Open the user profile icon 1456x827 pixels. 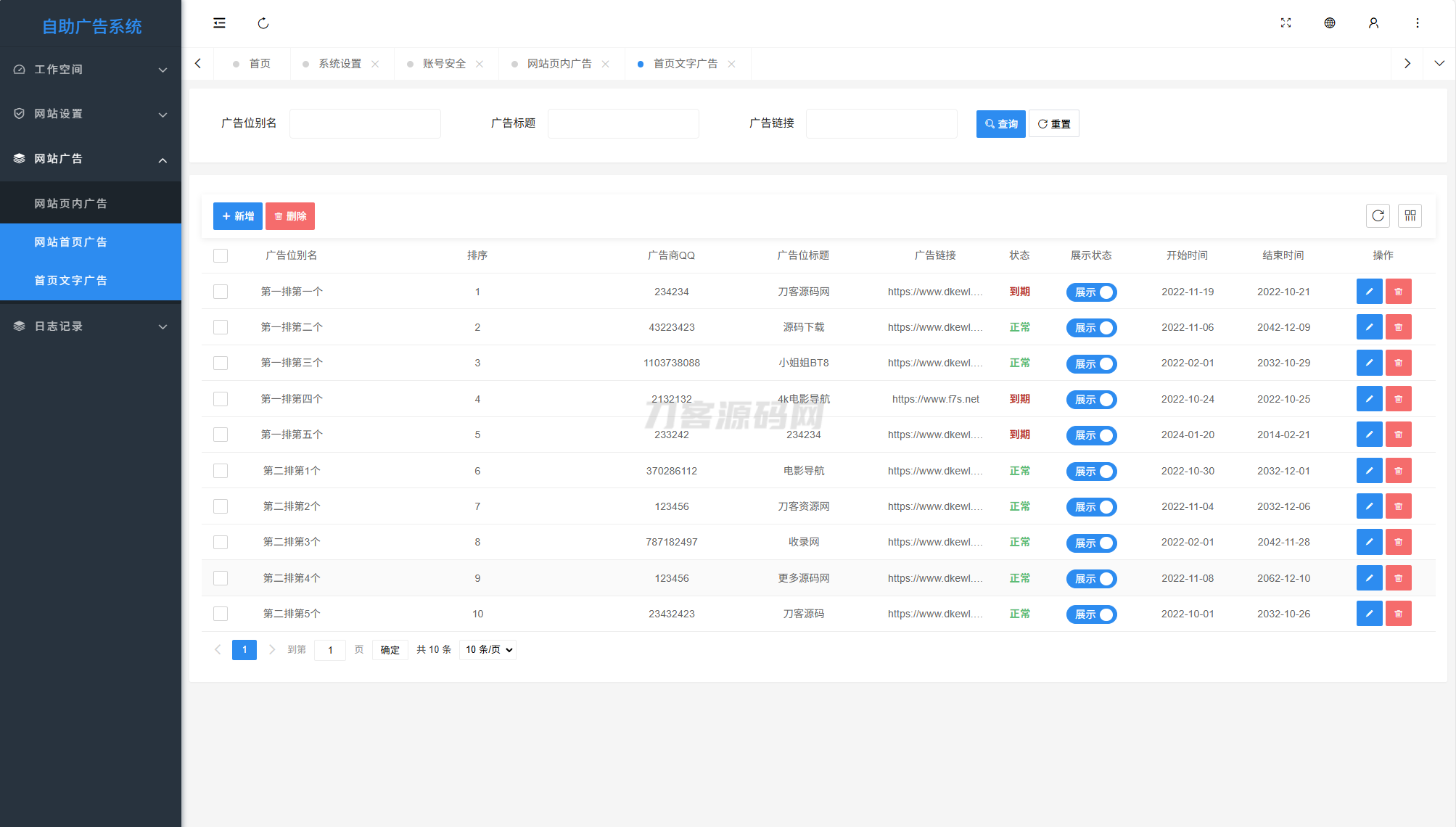click(1373, 22)
